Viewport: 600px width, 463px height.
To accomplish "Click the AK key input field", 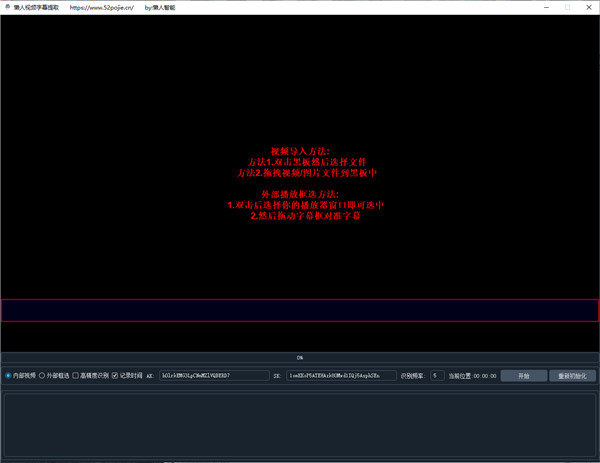I will 214,376.
